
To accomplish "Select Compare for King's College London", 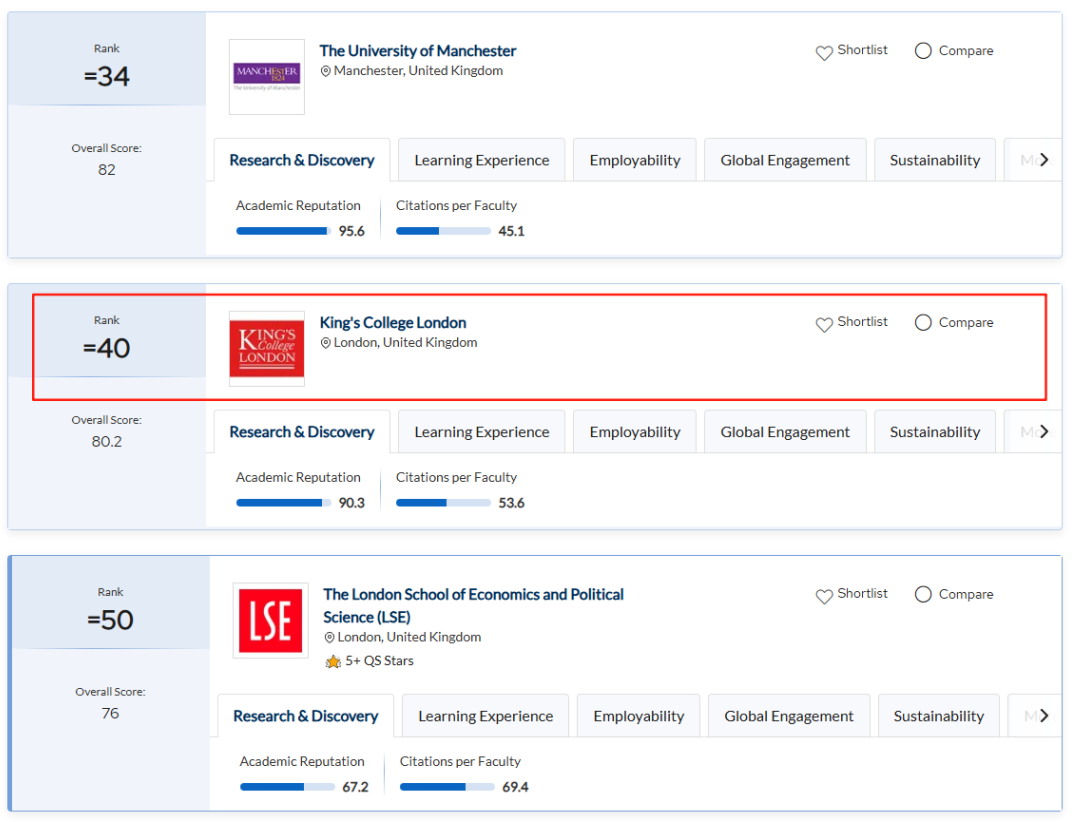I will (x=923, y=323).
